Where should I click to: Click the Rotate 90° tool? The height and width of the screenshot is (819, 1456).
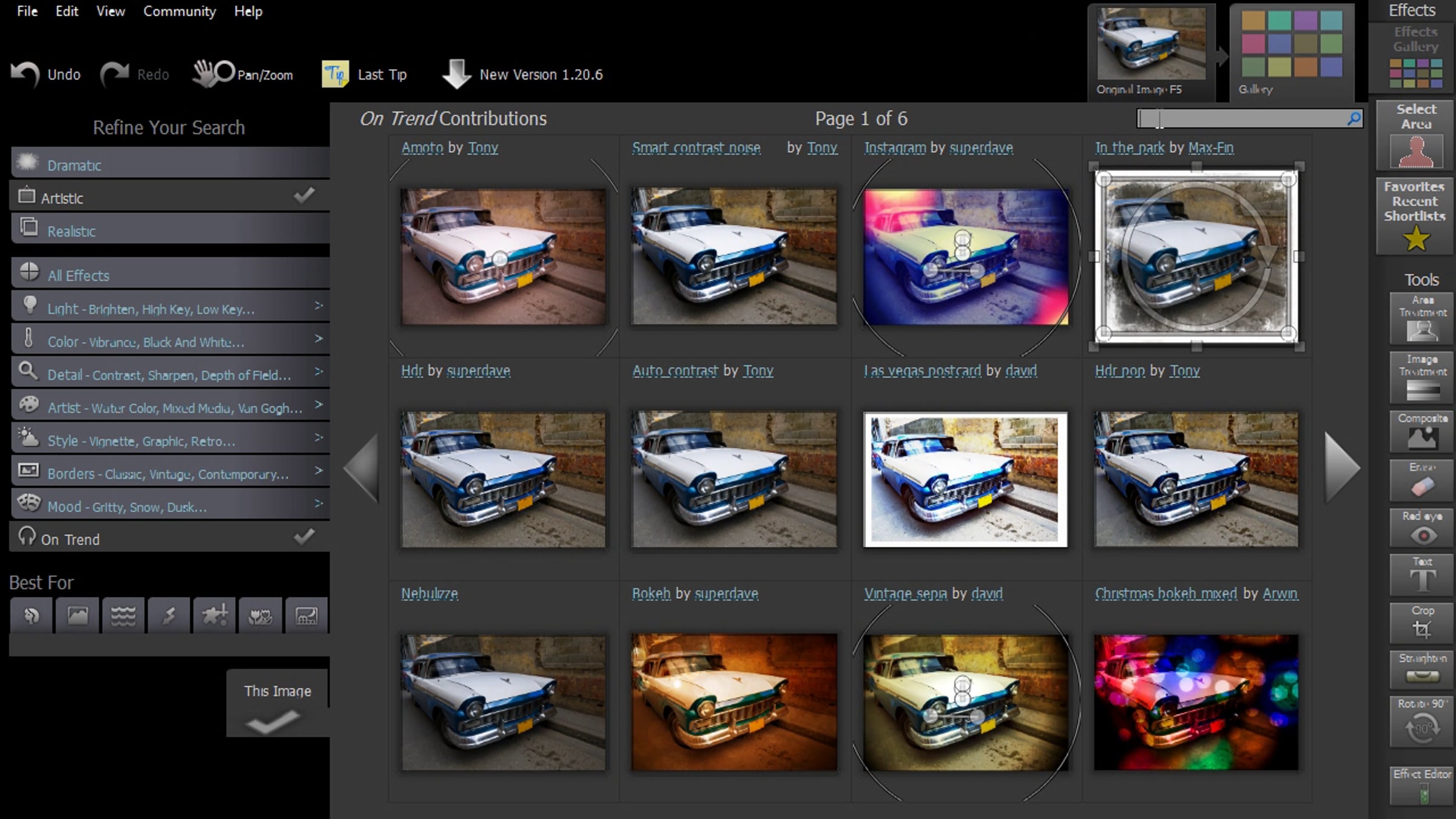click(1422, 722)
